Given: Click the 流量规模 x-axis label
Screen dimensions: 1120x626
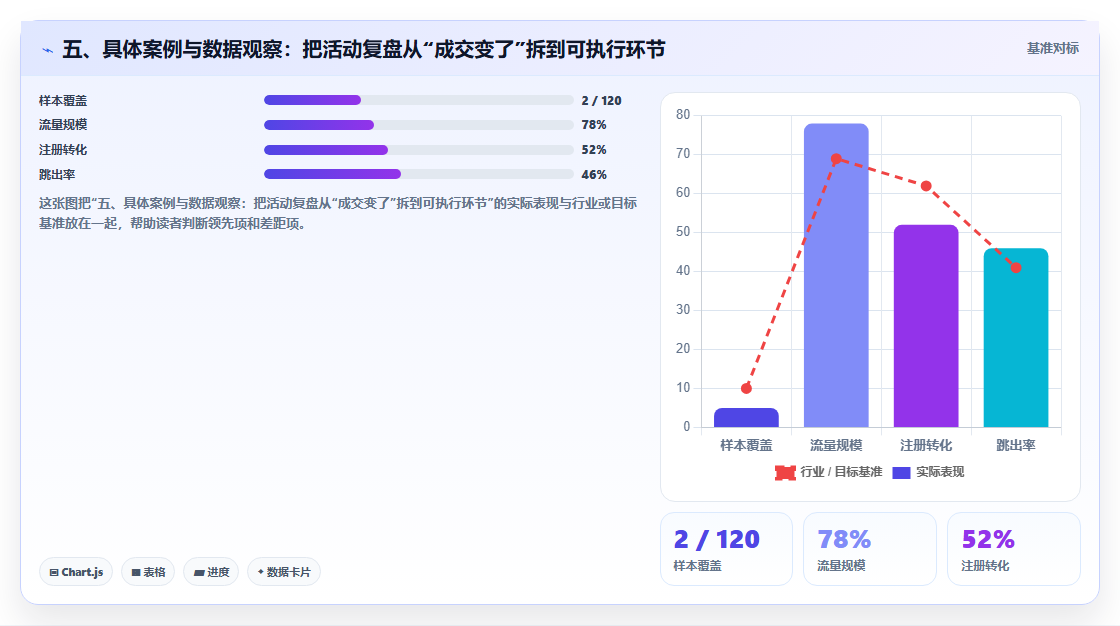Looking at the screenshot, I should pyautogui.click(x=836, y=445).
